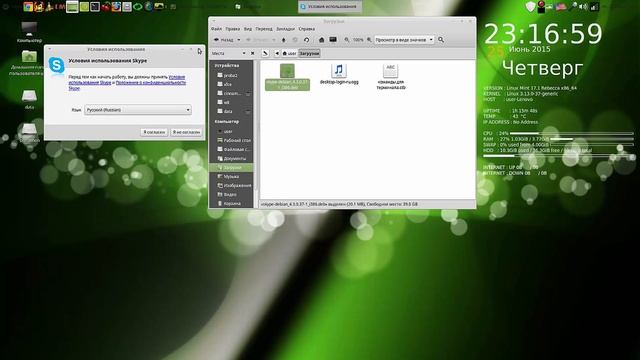Select the 'user' path button
This screenshot has height=360, width=640.
[x=289, y=53]
